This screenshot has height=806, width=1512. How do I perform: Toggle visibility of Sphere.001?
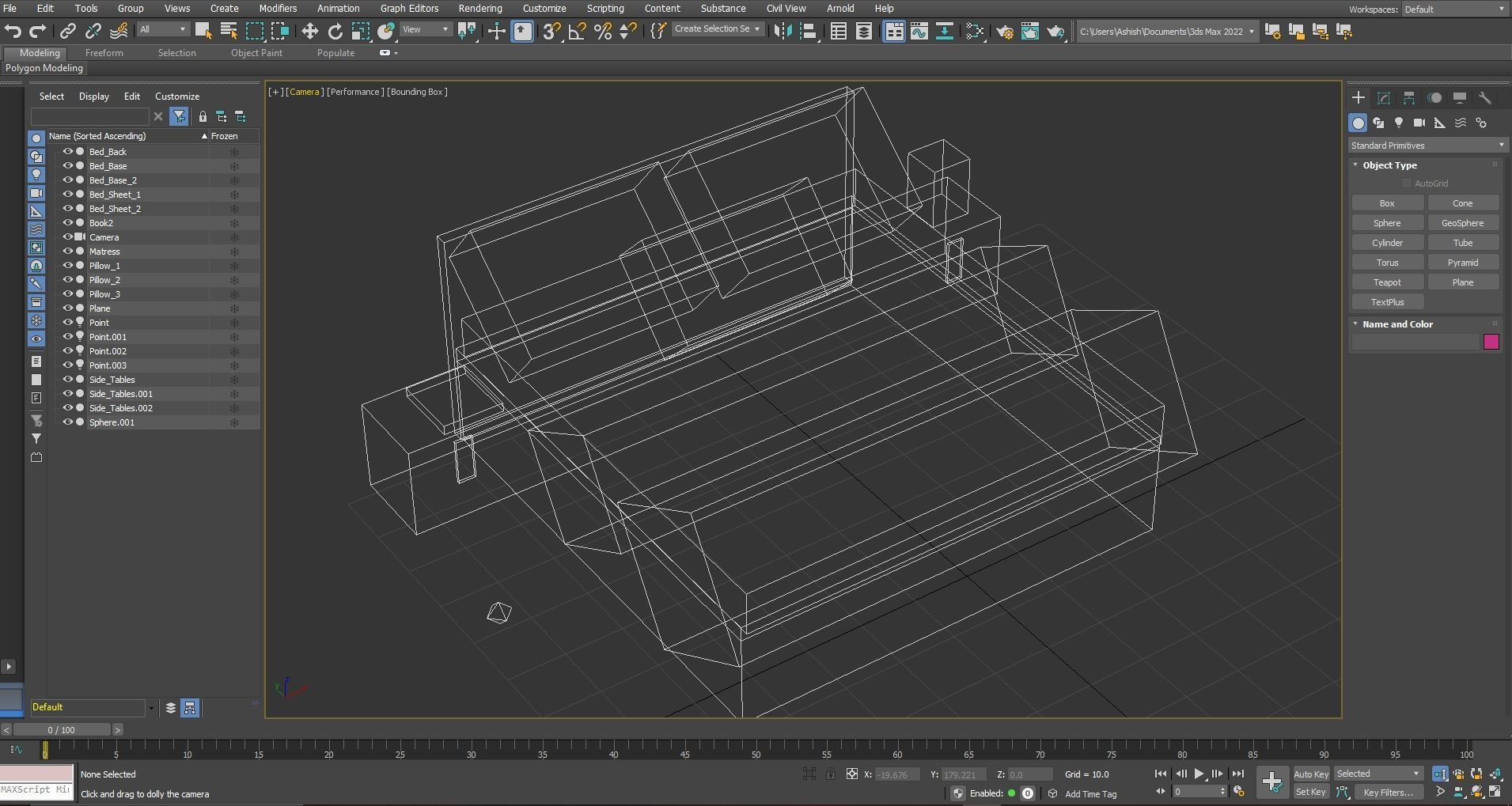tap(68, 422)
